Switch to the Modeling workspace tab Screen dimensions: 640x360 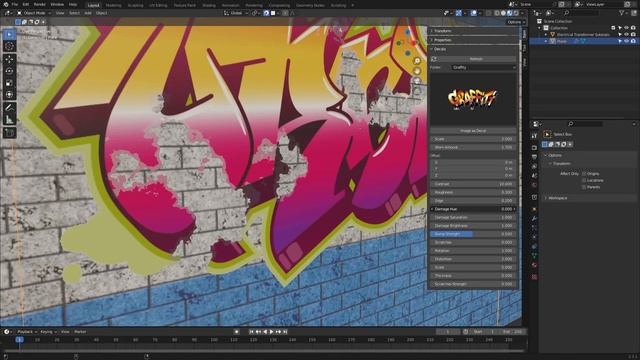tap(113, 5)
